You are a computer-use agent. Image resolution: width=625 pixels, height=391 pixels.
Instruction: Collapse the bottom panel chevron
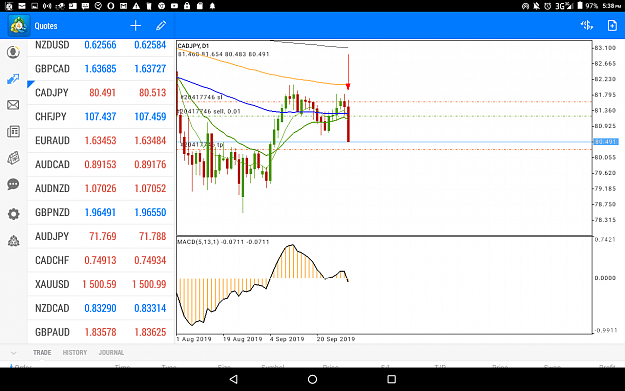[x=14, y=353]
